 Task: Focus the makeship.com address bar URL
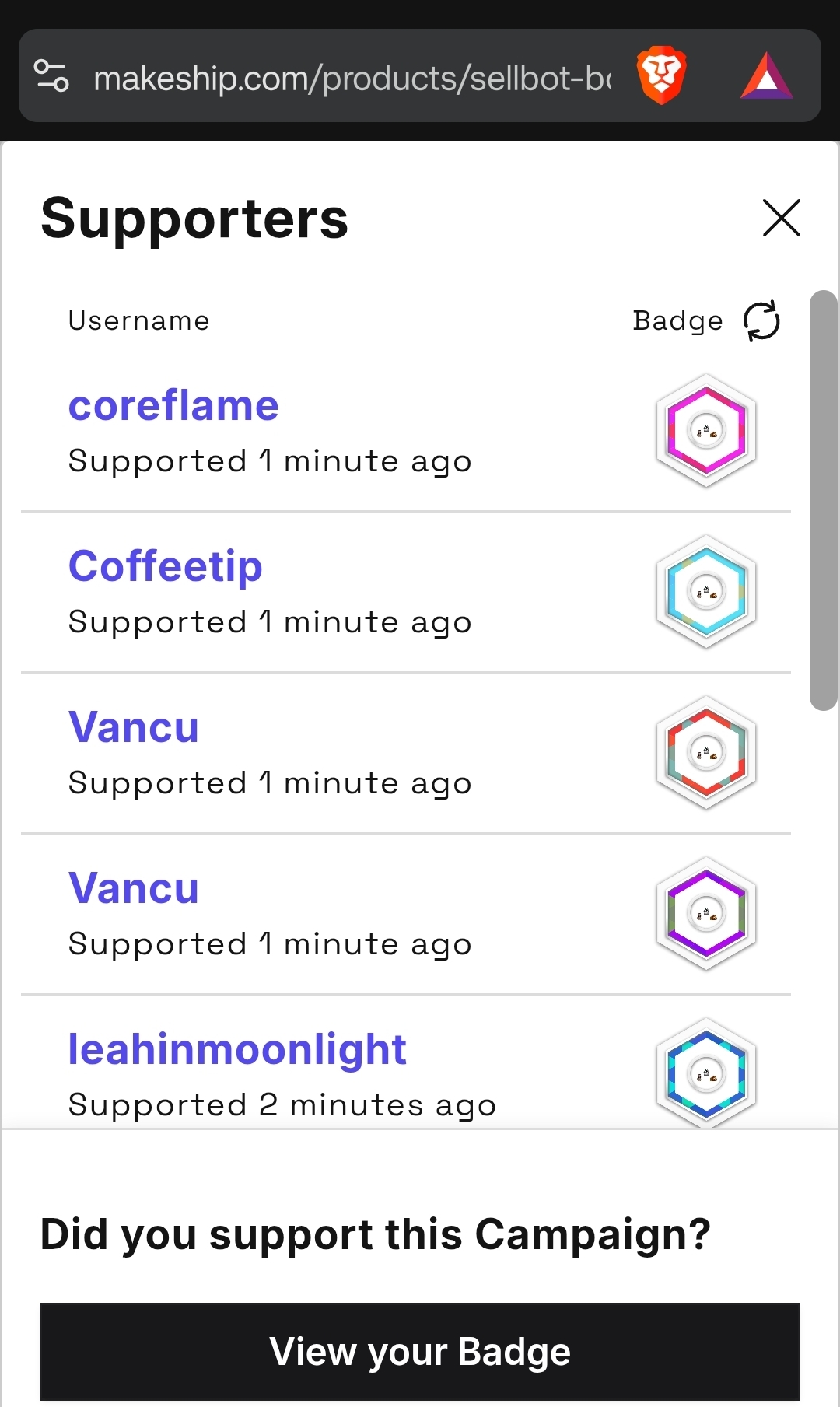click(352, 78)
